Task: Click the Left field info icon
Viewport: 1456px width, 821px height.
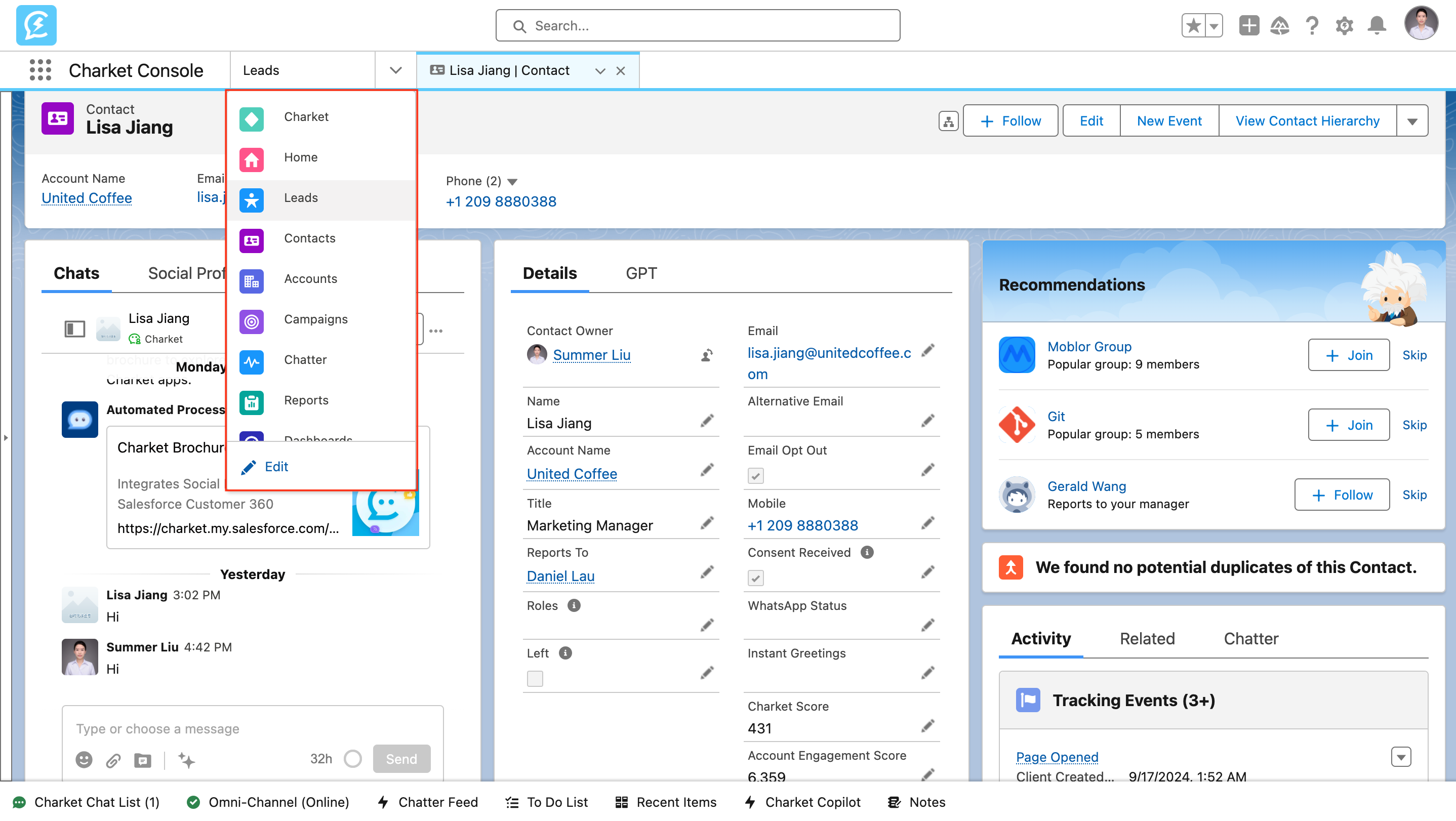Action: [x=565, y=652]
